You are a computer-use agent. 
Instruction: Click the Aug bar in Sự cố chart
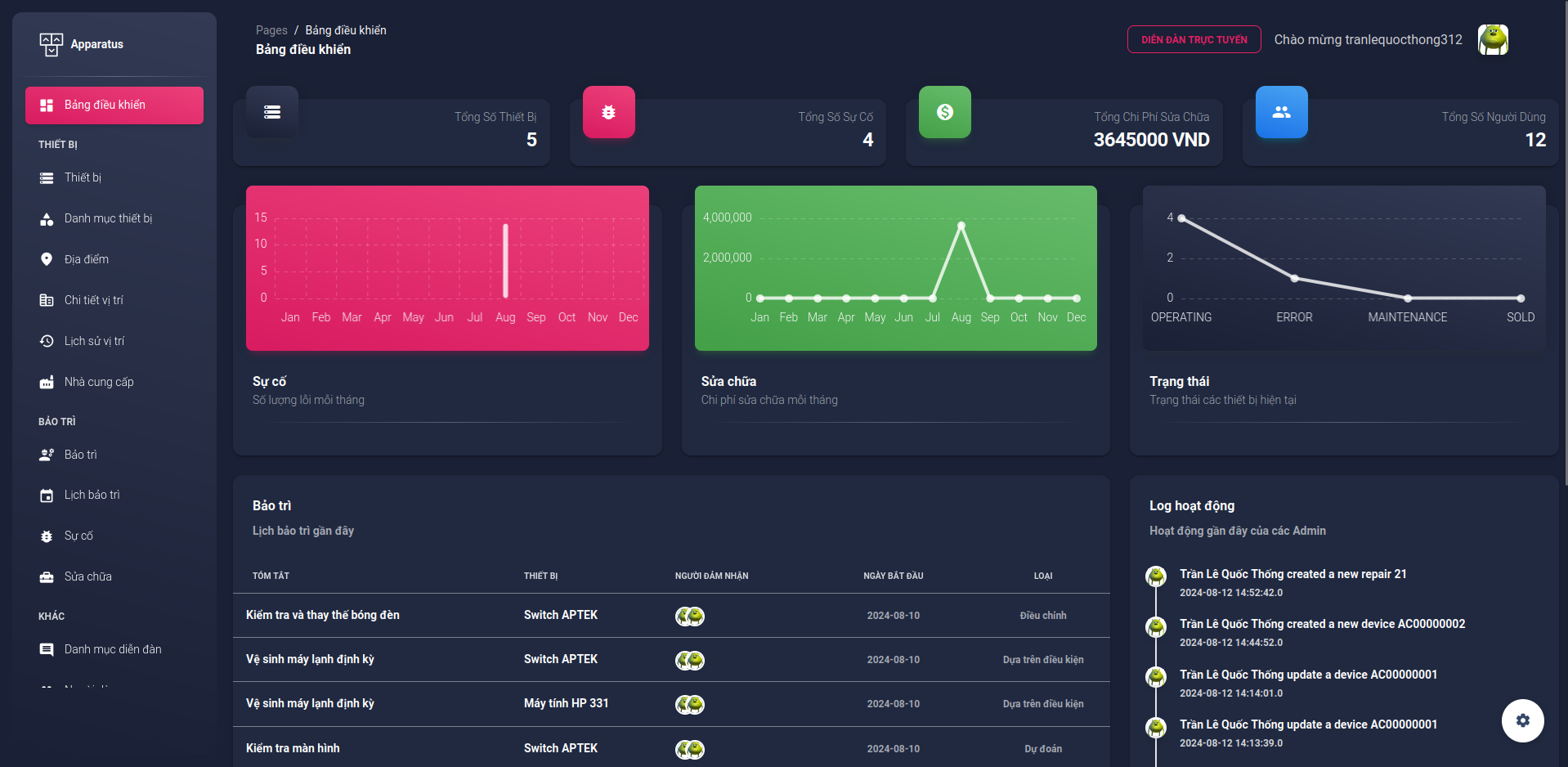pos(505,262)
